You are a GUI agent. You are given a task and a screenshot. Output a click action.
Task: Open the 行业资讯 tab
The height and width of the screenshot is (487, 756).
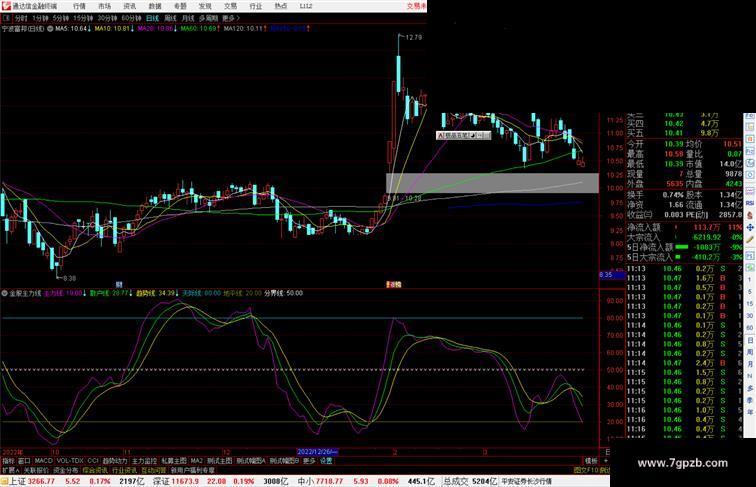coord(124,470)
